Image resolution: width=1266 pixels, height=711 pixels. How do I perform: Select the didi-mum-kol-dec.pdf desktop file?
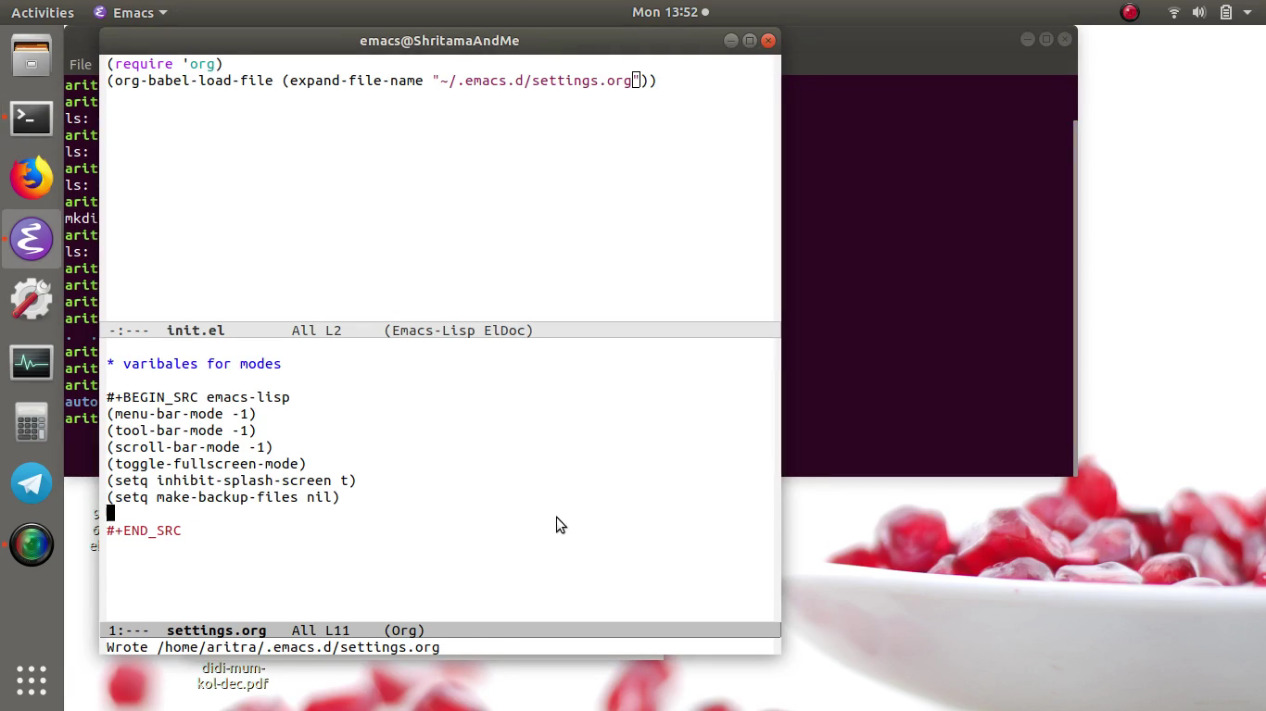click(233, 676)
